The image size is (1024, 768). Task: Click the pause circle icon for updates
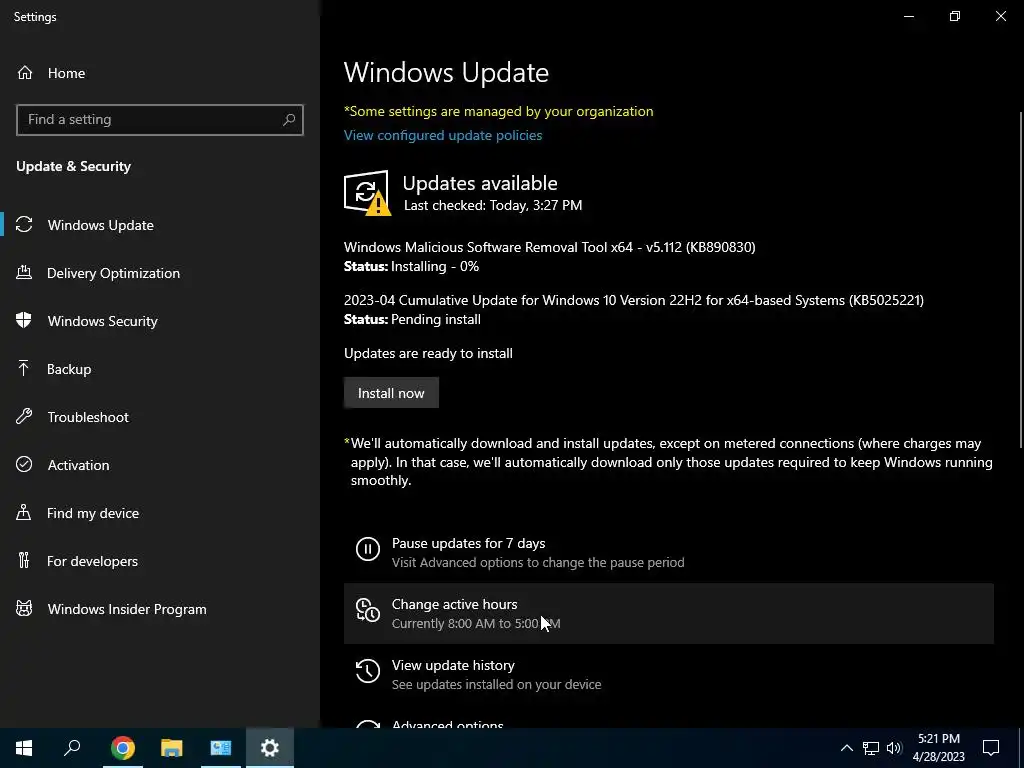(368, 549)
